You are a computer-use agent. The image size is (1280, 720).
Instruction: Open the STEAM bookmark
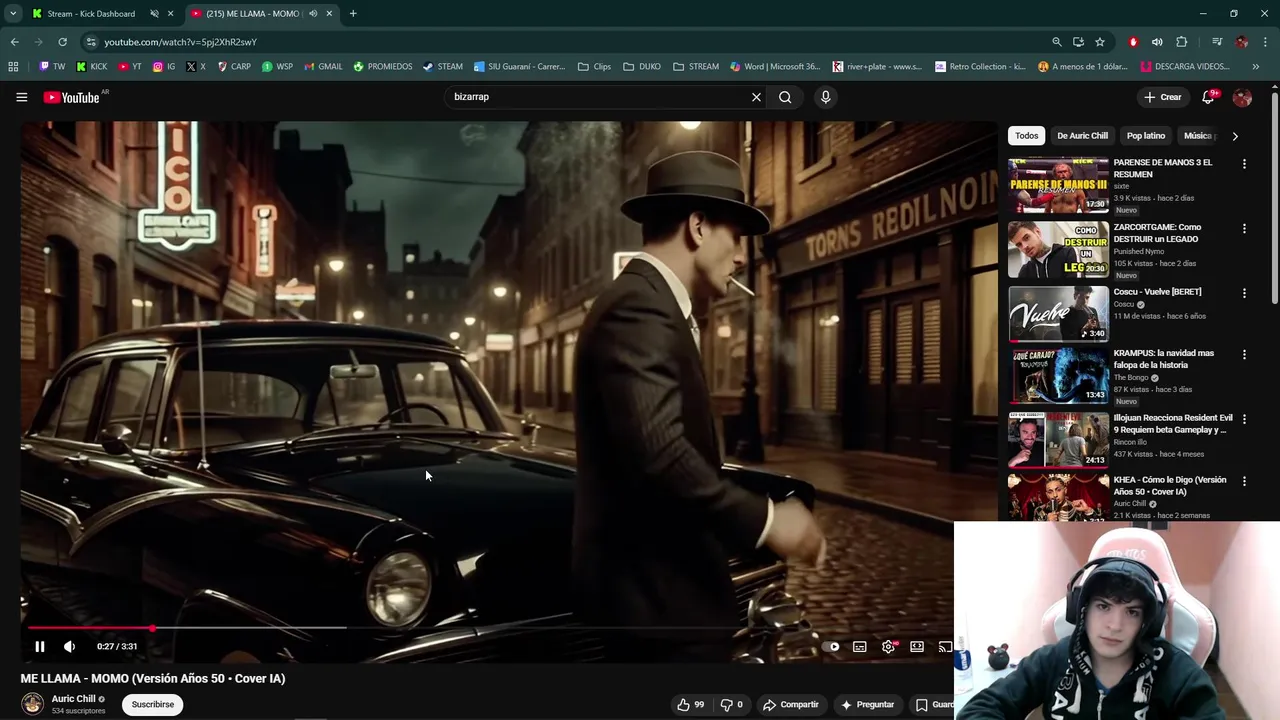click(443, 67)
